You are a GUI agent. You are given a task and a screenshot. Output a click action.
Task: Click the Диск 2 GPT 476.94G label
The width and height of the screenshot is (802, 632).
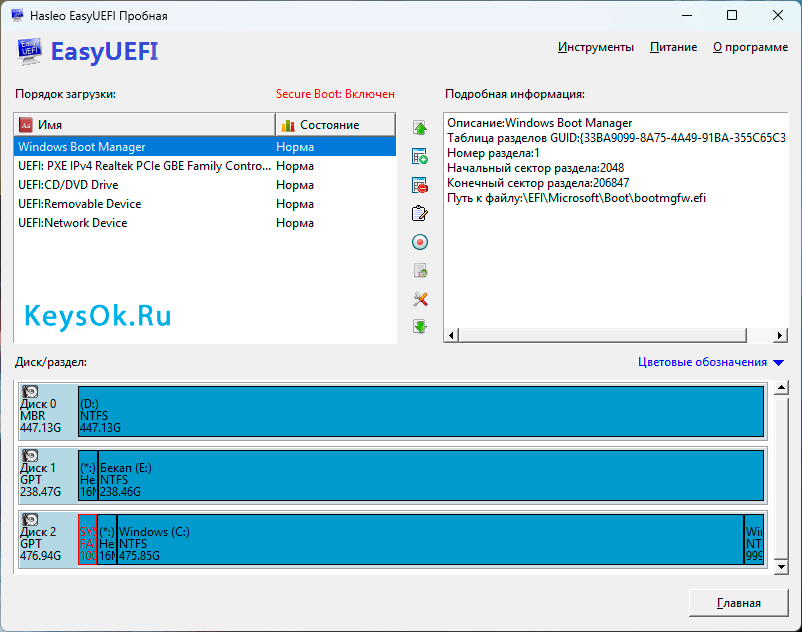(40, 544)
